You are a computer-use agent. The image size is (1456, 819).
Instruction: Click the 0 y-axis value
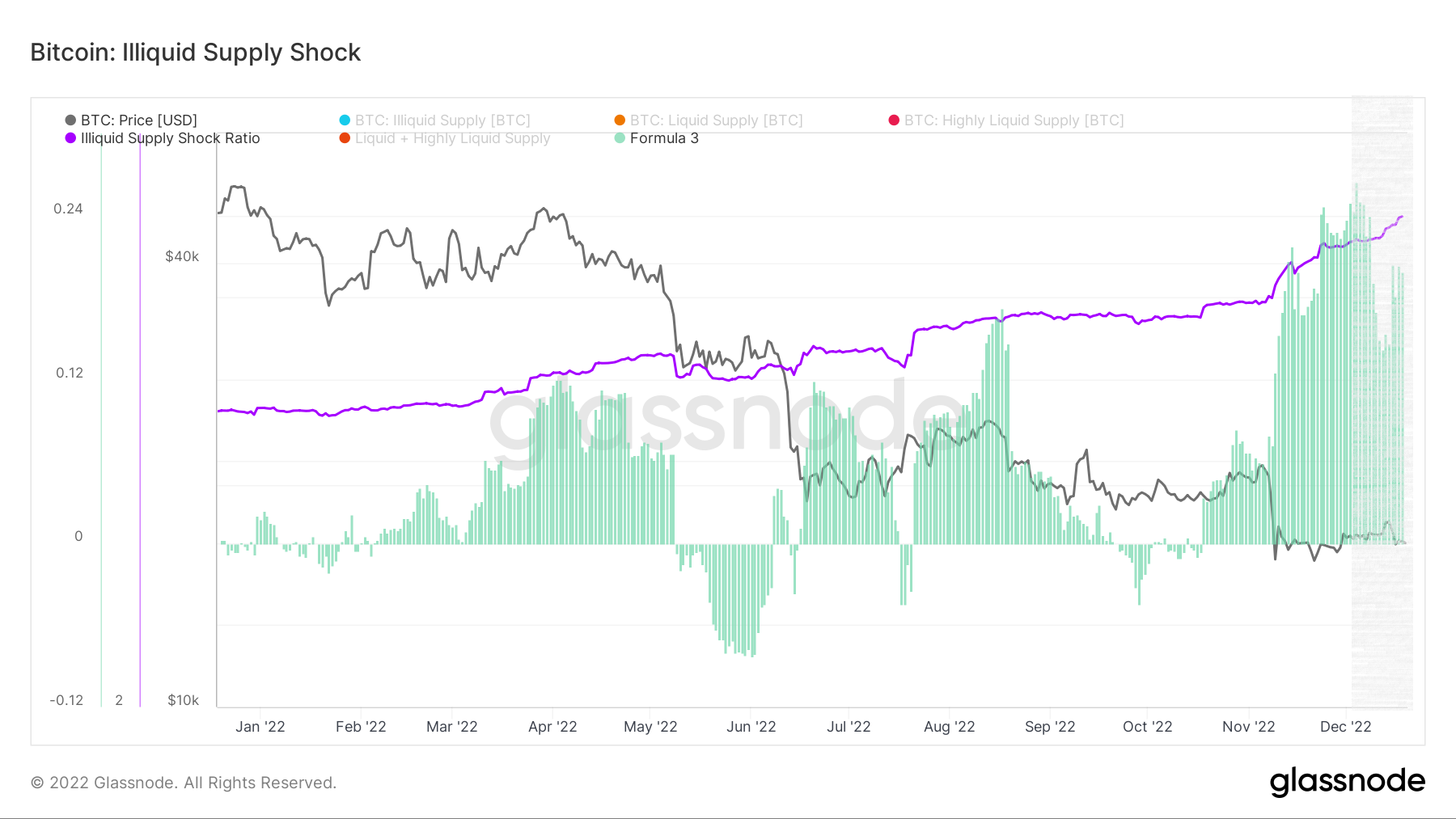[x=78, y=536]
